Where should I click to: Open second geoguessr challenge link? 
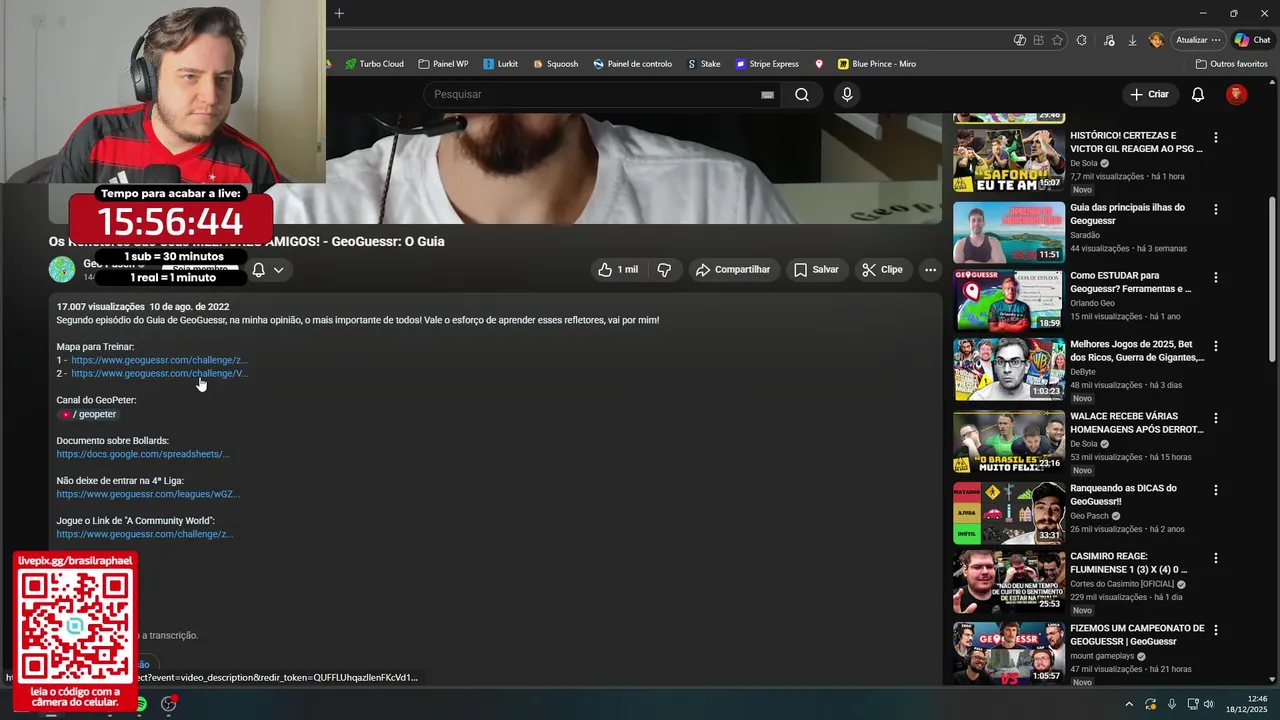159,373
